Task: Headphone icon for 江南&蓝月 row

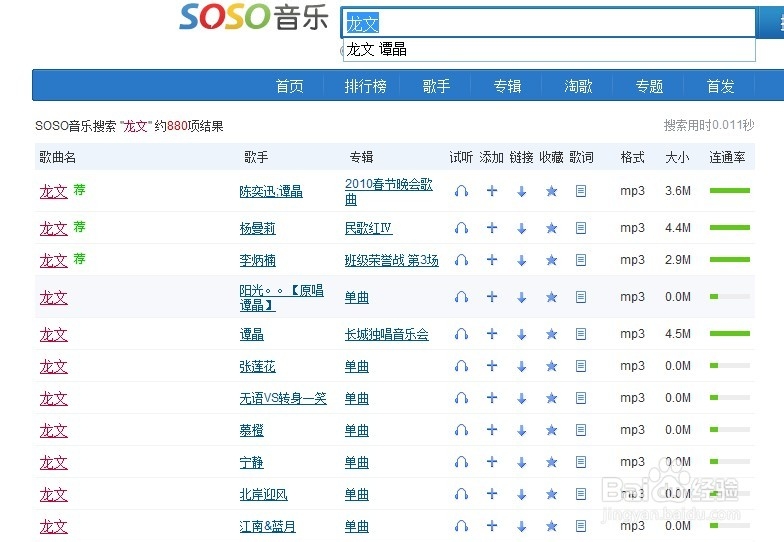Action: (x=462, y=526)
